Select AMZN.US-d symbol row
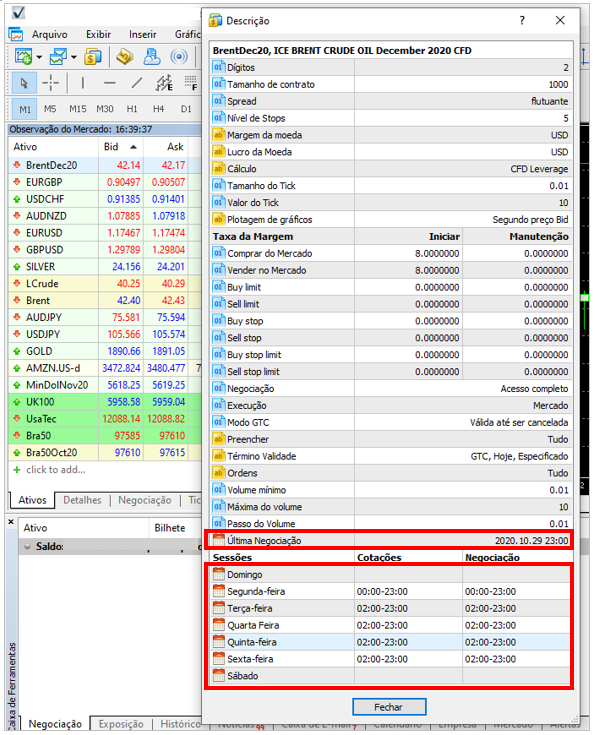Image resolution: width=595 pixels, height=735 pixels. tap(104, 368)
